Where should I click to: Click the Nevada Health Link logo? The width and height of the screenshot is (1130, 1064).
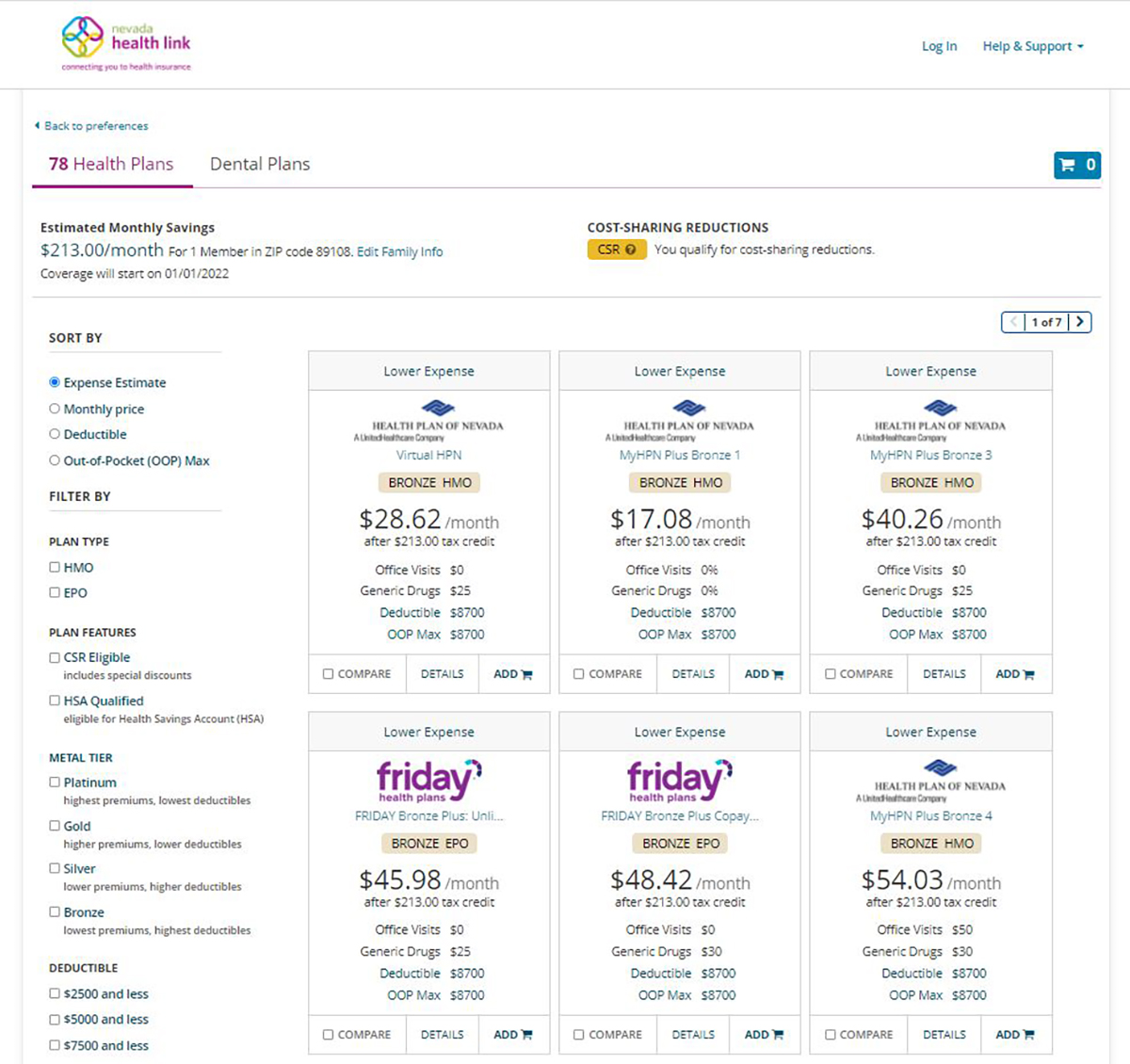tap(126, 44)
